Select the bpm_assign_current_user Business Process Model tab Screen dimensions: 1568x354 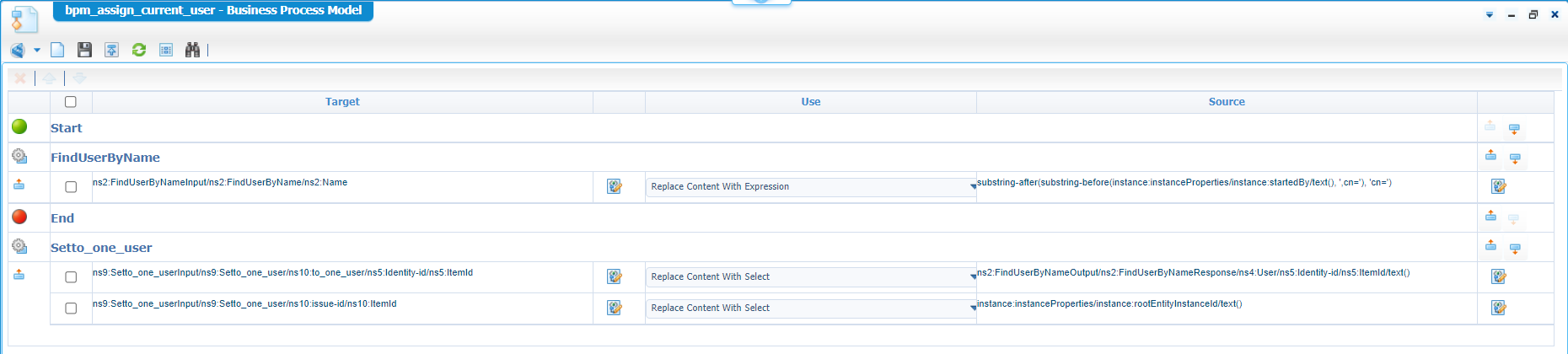click(213, 11)
